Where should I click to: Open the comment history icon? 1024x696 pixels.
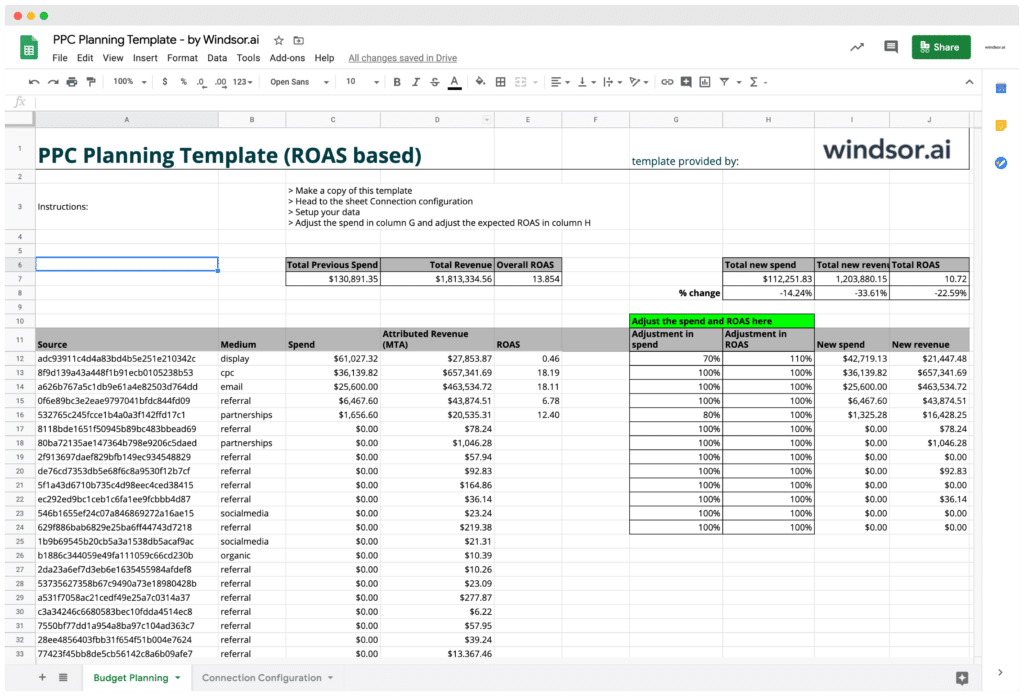(x=891, y=47)
